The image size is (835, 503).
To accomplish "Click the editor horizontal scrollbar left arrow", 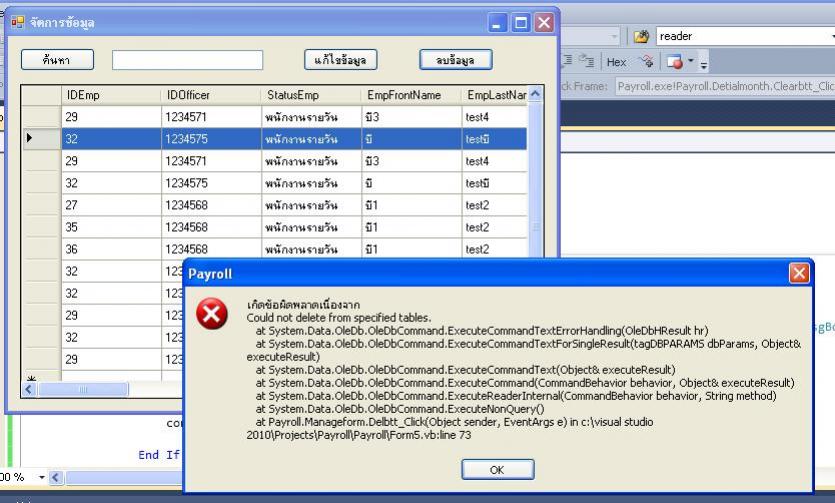I will (x=56, y=477).
